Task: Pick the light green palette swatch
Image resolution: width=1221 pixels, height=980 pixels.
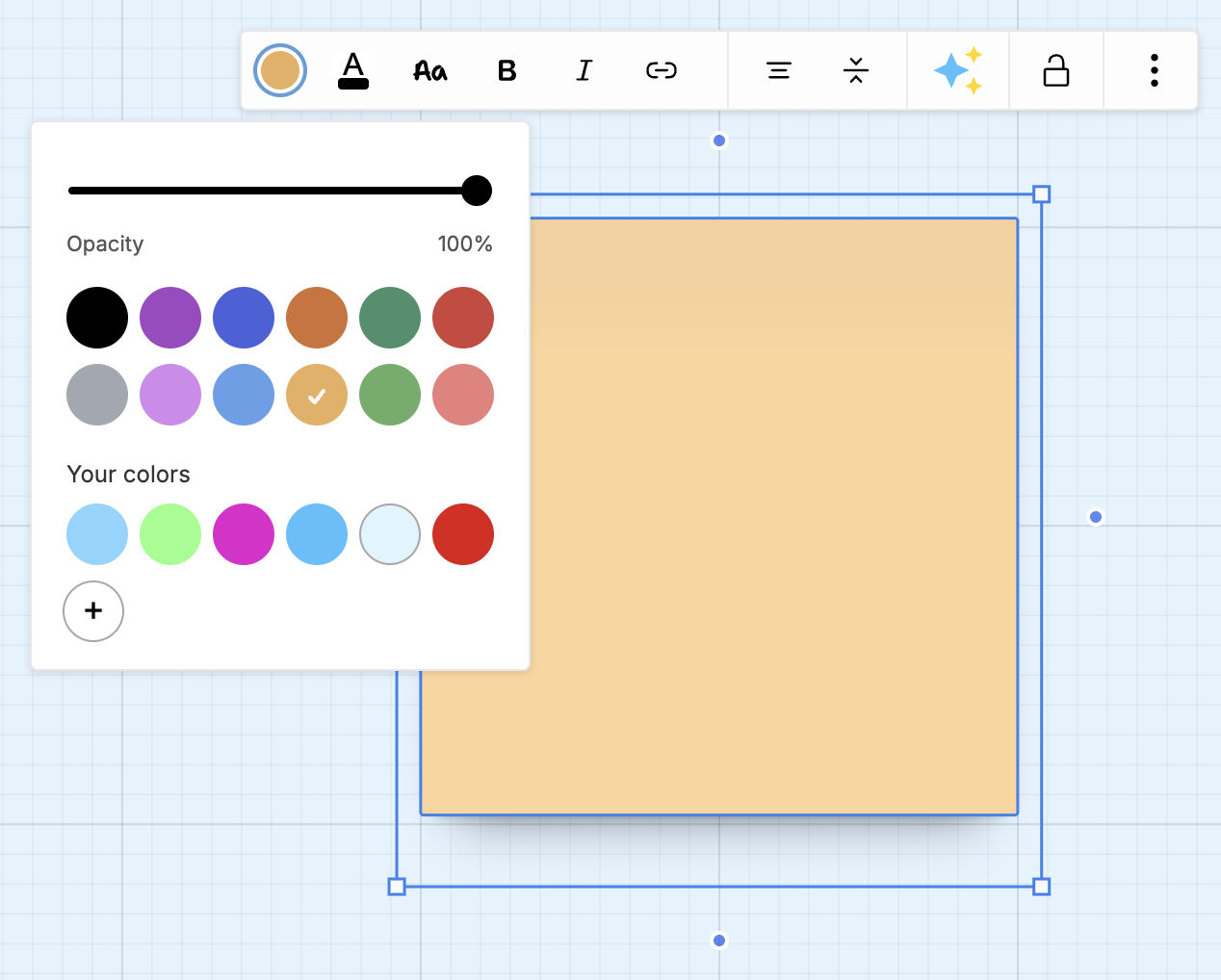Action: coord(390,395)
